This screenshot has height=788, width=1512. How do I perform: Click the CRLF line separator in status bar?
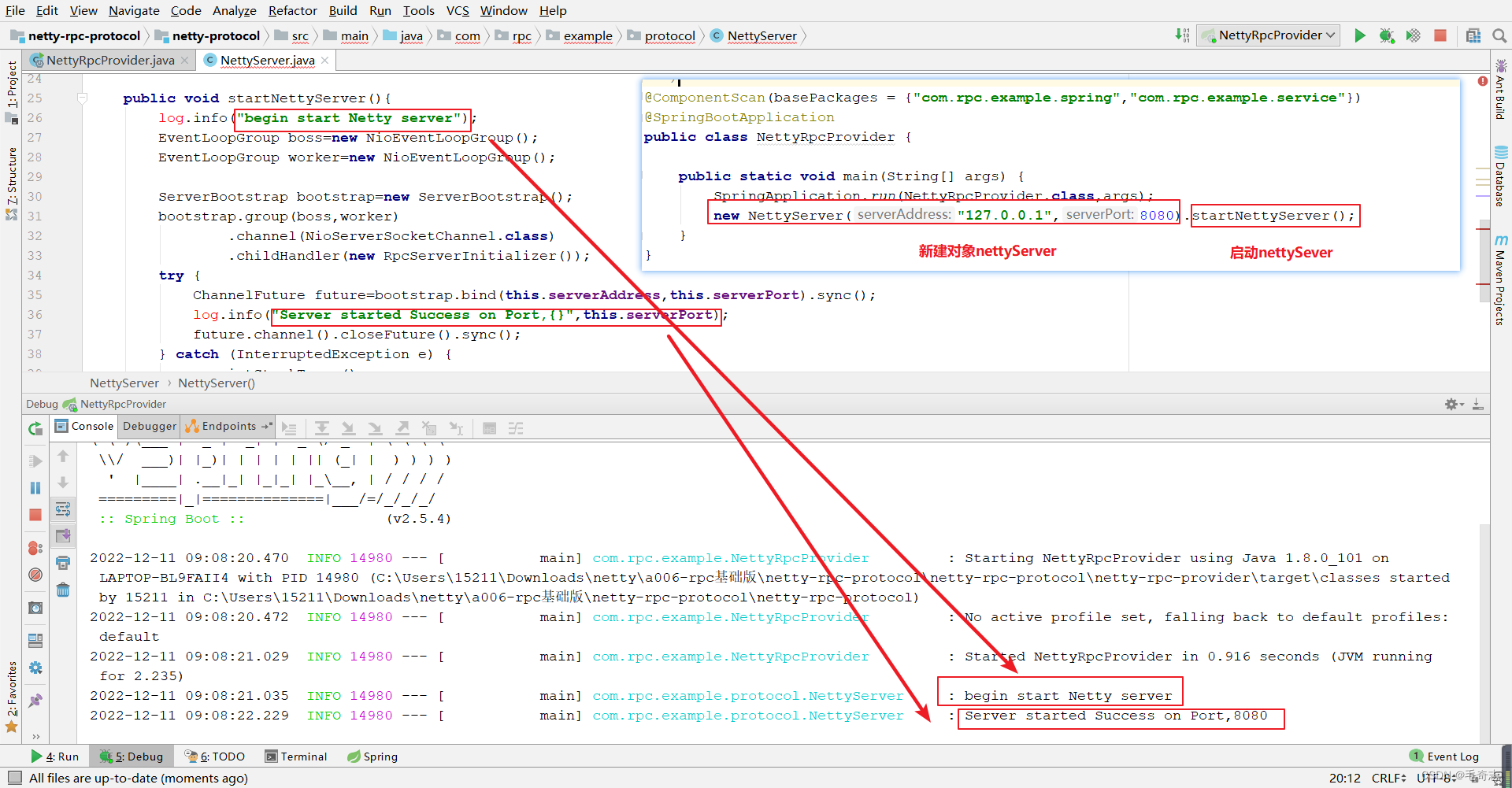tap(1388, 778)
